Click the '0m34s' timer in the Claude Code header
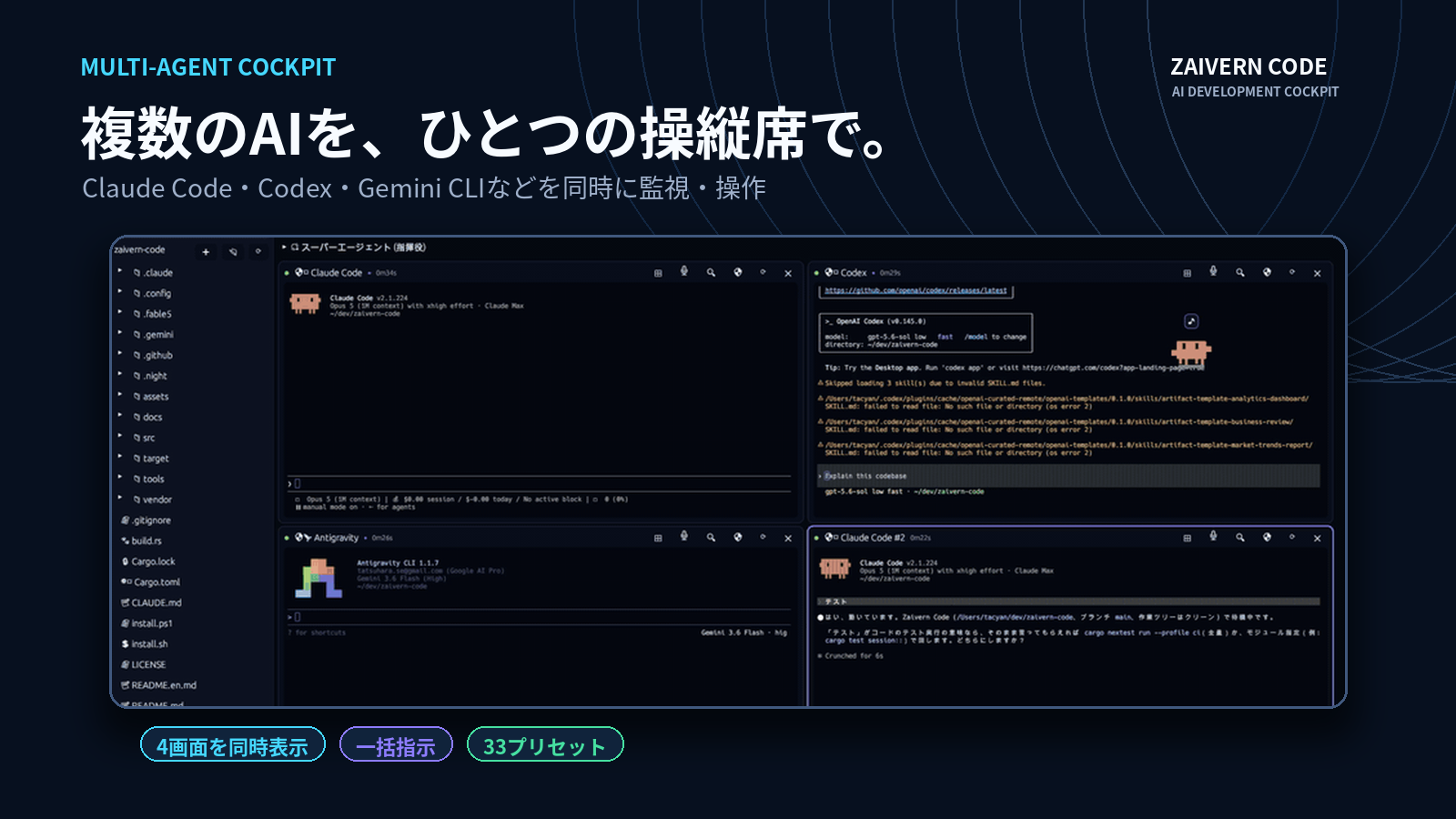Viewport: 1456px width, 819px height. pos(386,273)
